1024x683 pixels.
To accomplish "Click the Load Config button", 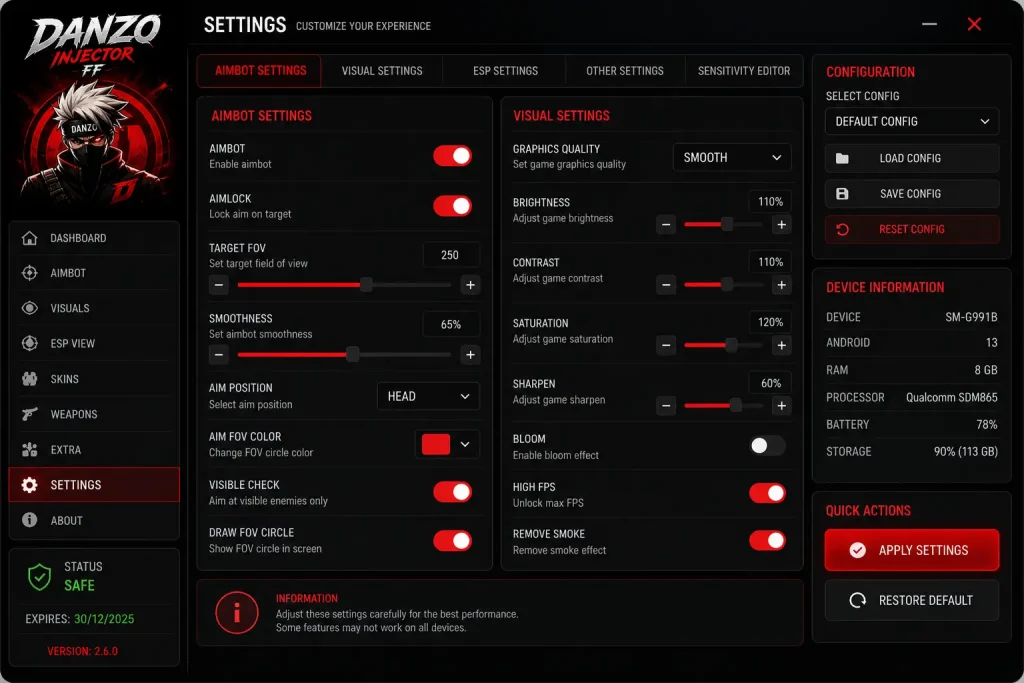I will pyautogui.click(x=912, y=158).
